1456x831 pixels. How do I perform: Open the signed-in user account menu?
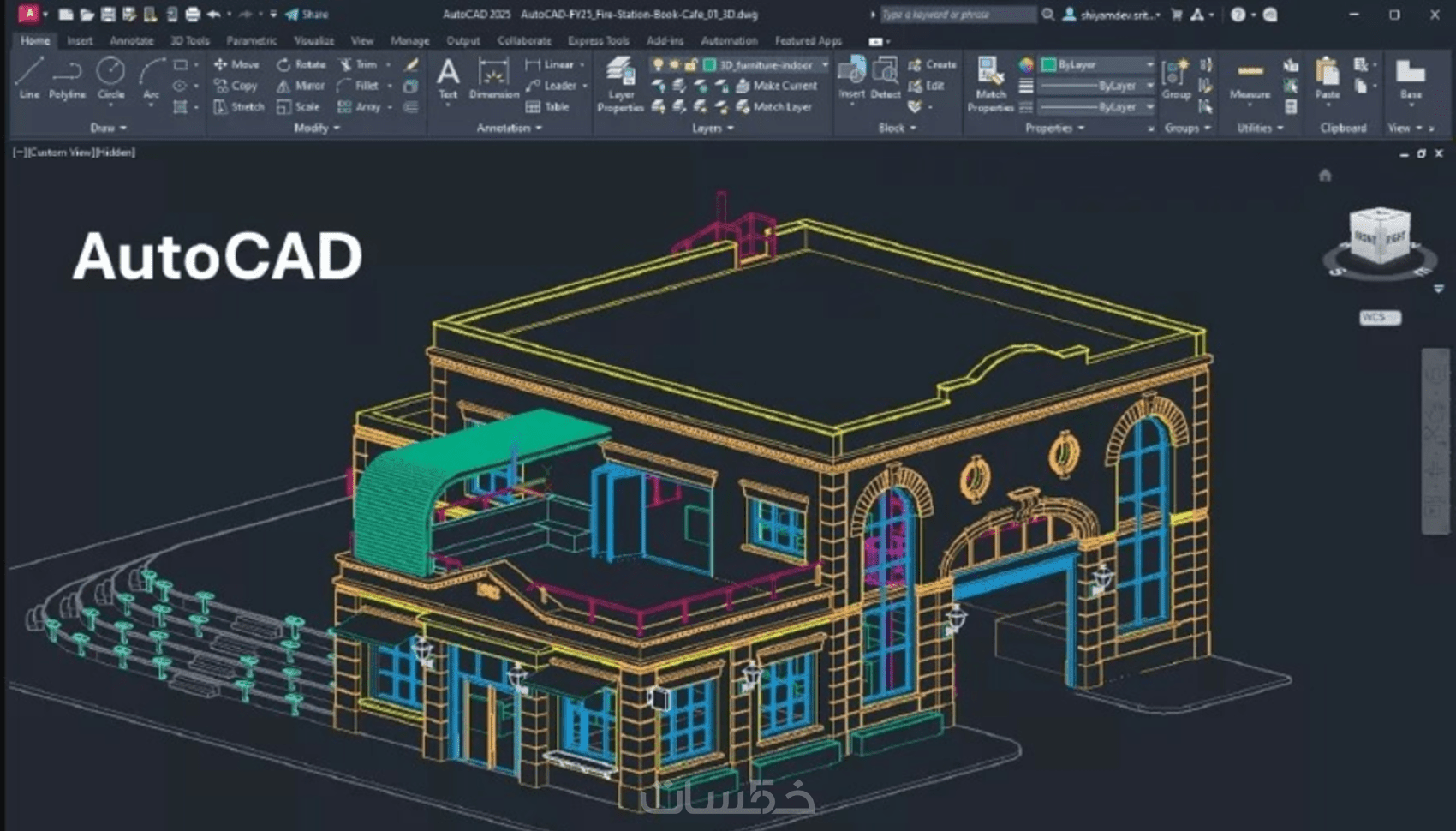1113,15
